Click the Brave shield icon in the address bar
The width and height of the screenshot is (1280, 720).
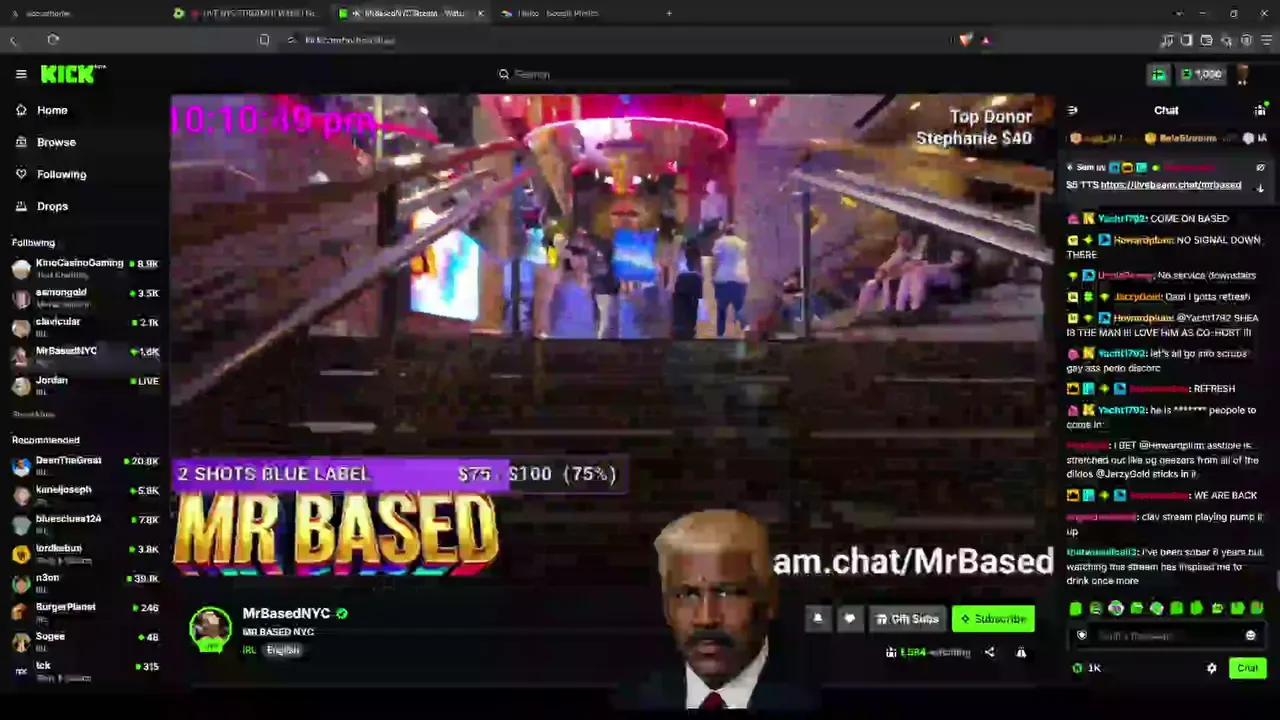coord(965,40)
